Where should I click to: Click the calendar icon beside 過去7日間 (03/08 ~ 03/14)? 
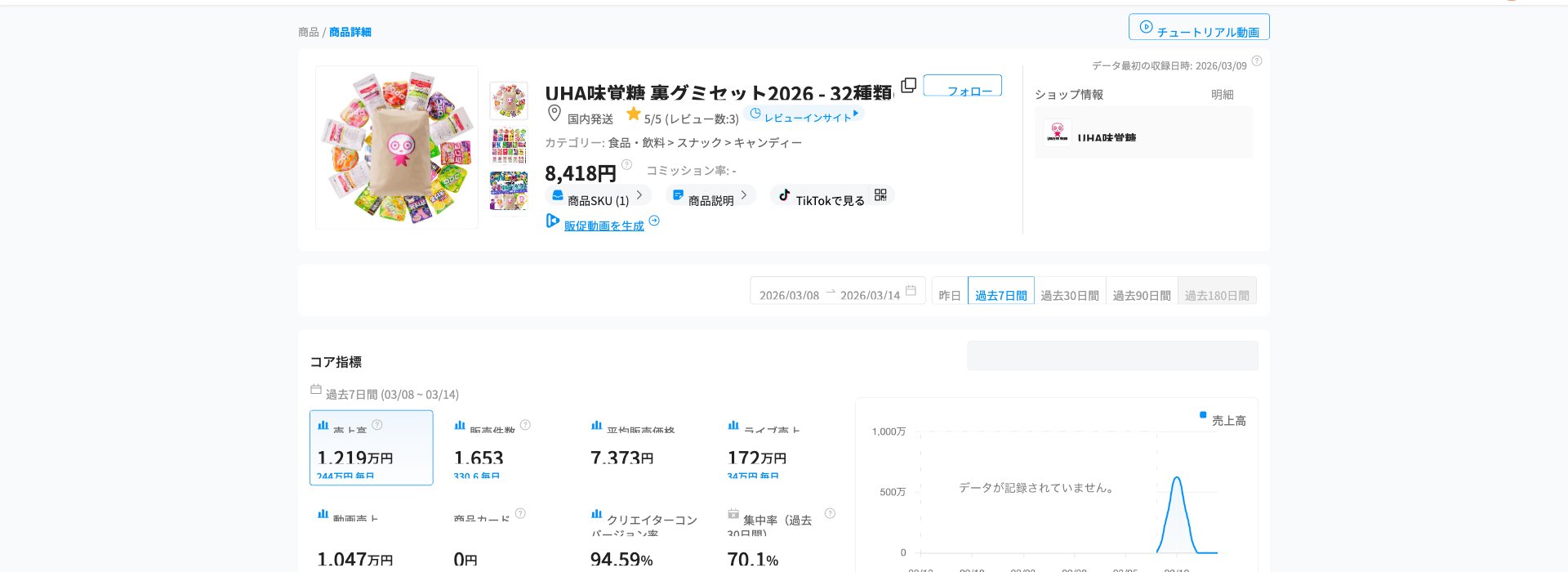click(316, 390)
